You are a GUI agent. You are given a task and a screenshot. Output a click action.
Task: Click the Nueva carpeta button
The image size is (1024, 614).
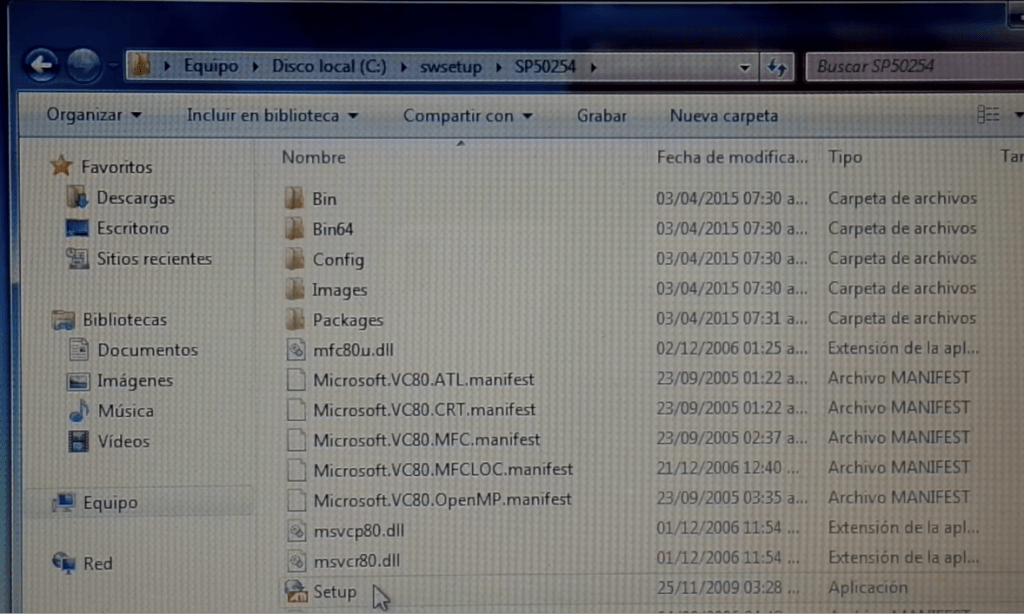click(x=723, y=116)
